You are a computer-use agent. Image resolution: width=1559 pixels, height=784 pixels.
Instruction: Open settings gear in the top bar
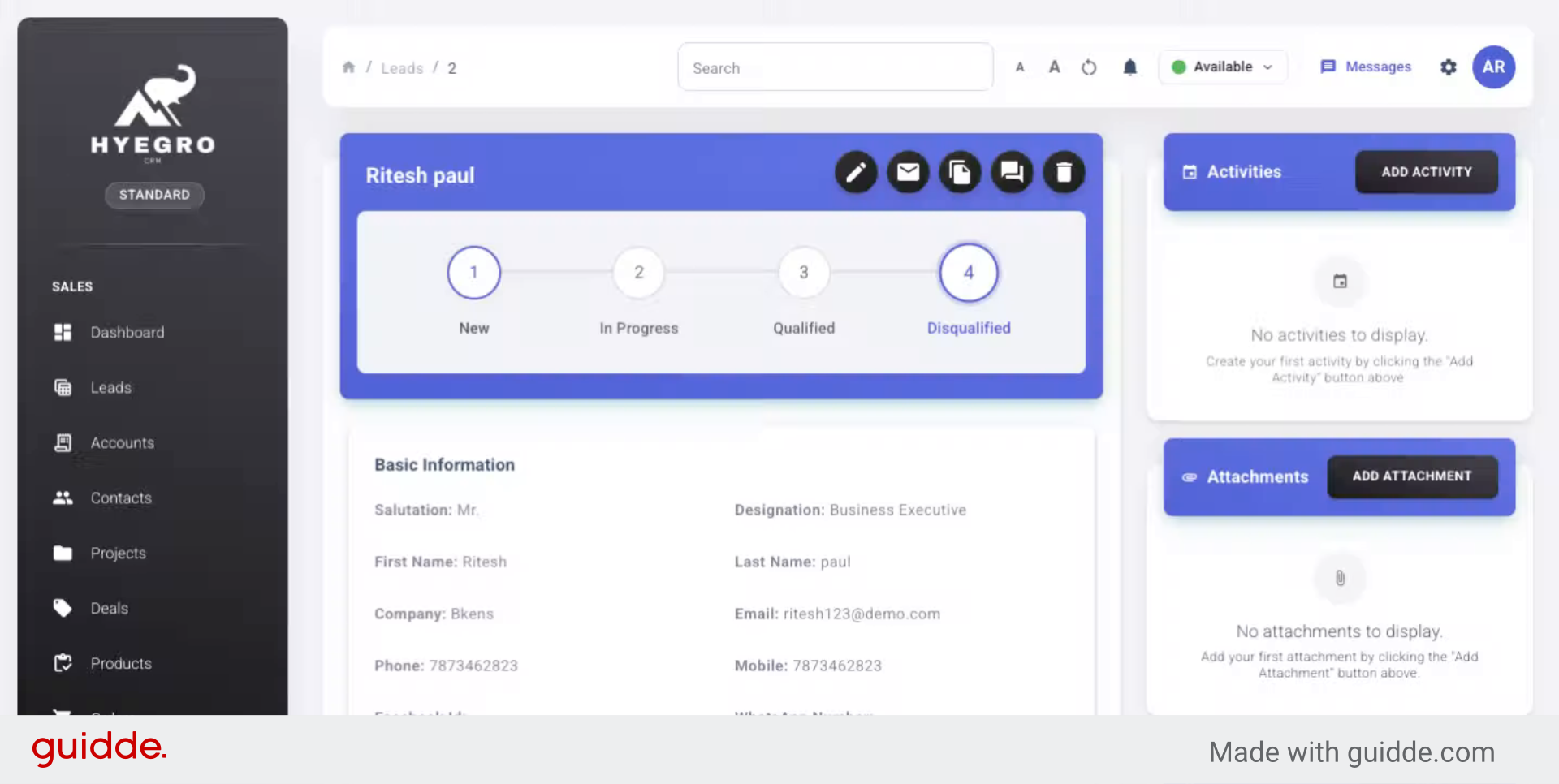1448,67
